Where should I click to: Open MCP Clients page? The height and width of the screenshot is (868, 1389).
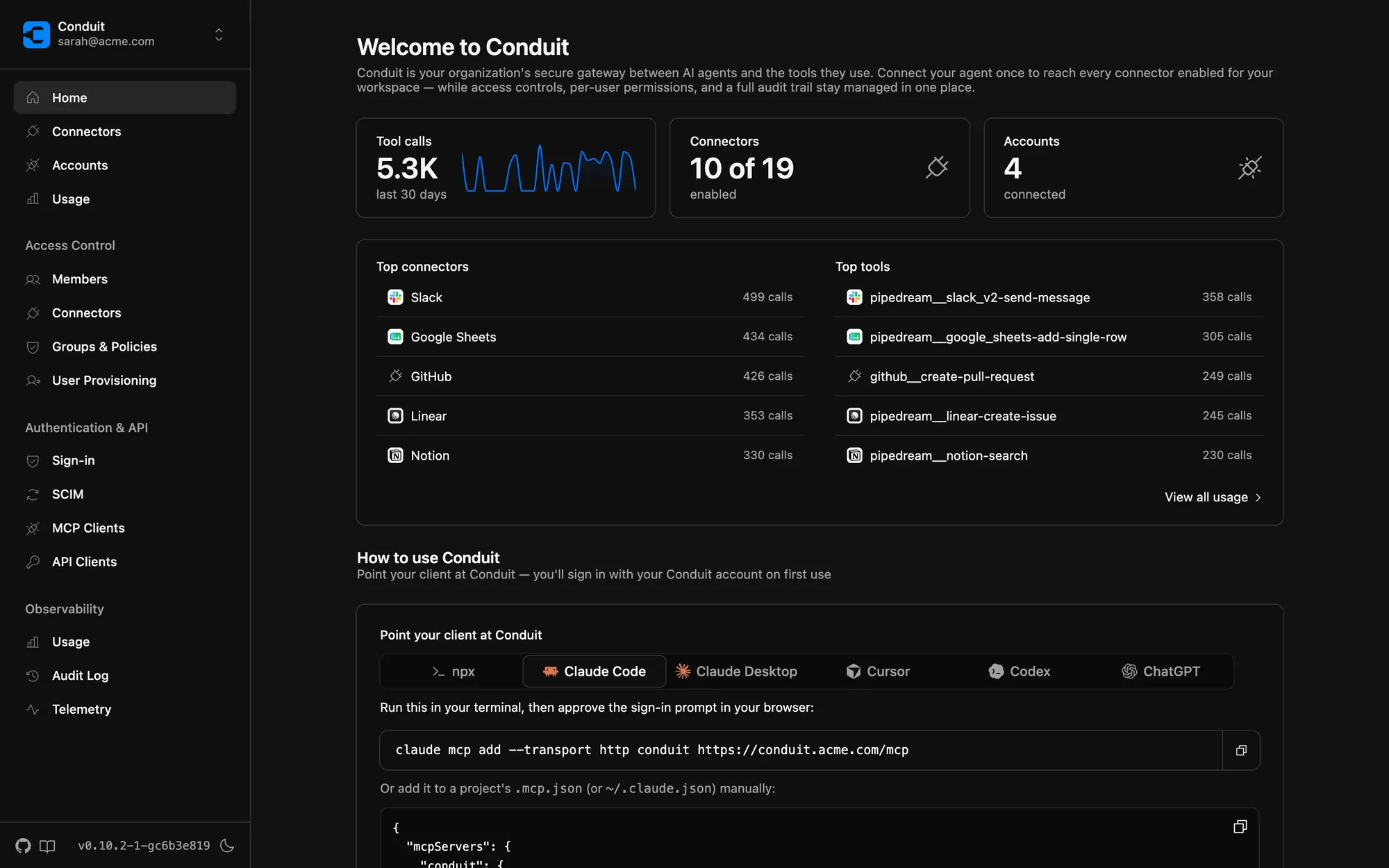[125, 528]
